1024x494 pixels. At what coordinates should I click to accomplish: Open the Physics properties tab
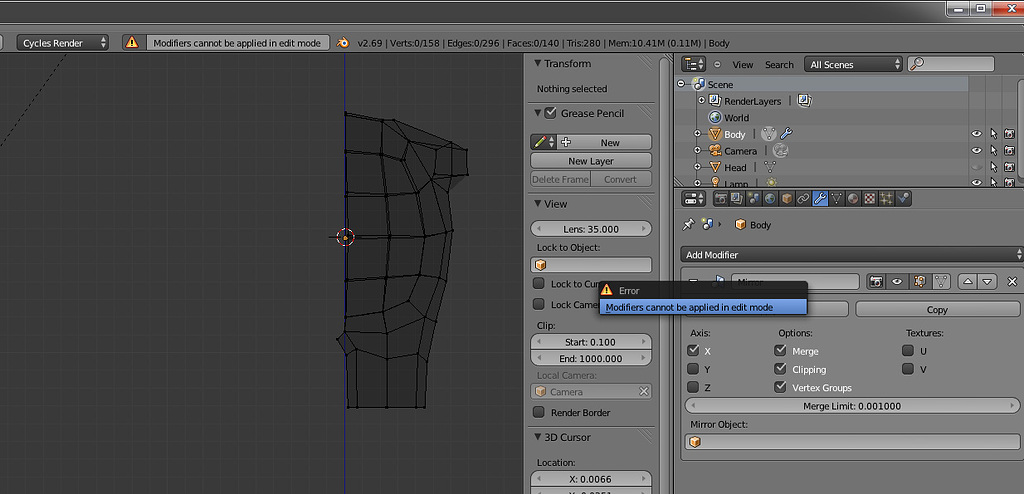click(903, 199)
